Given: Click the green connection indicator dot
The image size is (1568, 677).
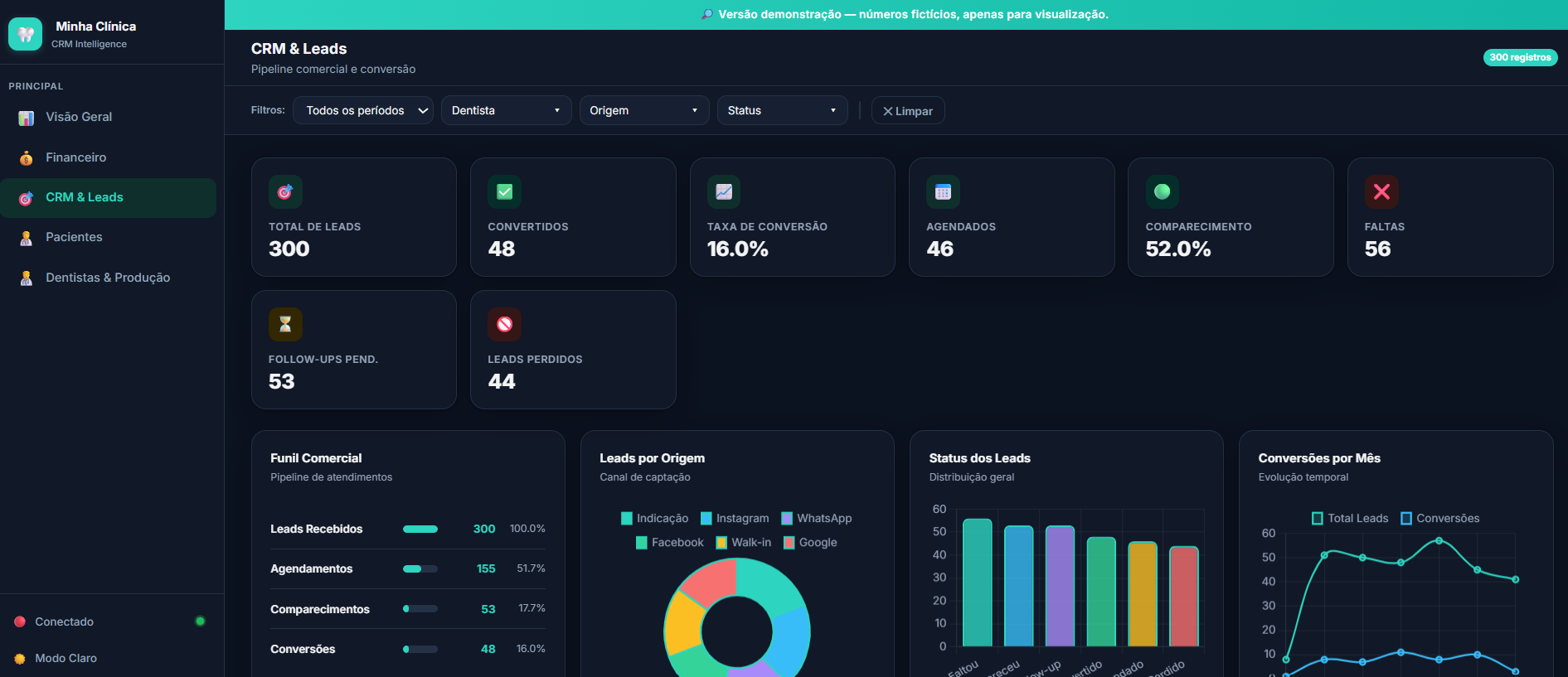Looking at the screenshot, I should pos(200,621).
